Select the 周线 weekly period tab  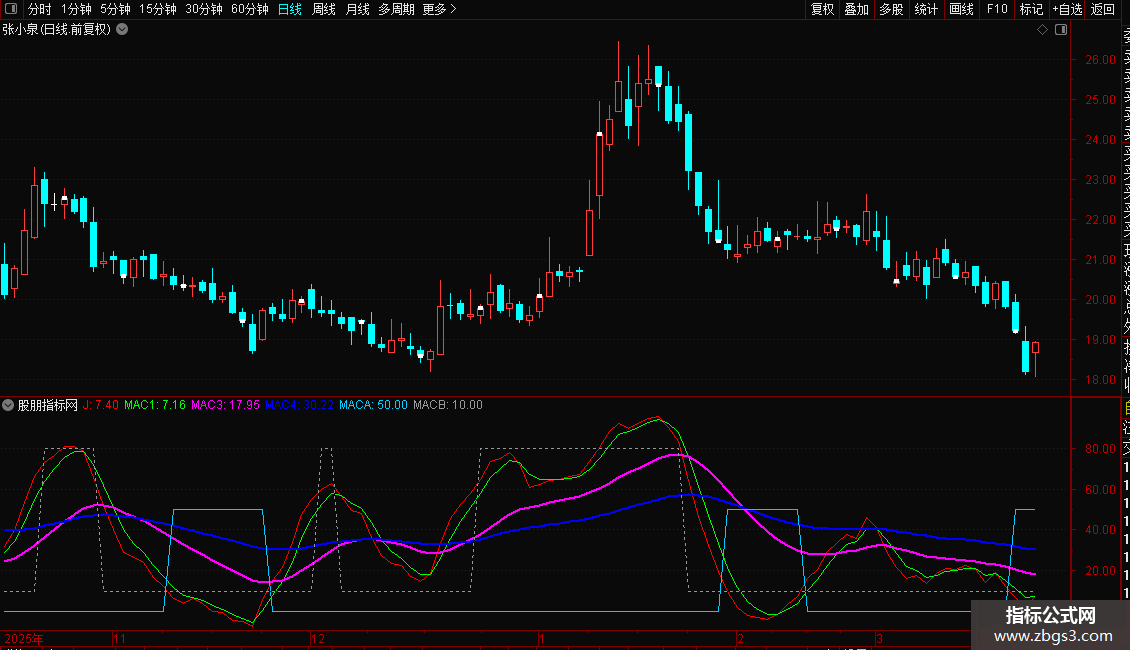pyautogui.click(x=324, y=9)
